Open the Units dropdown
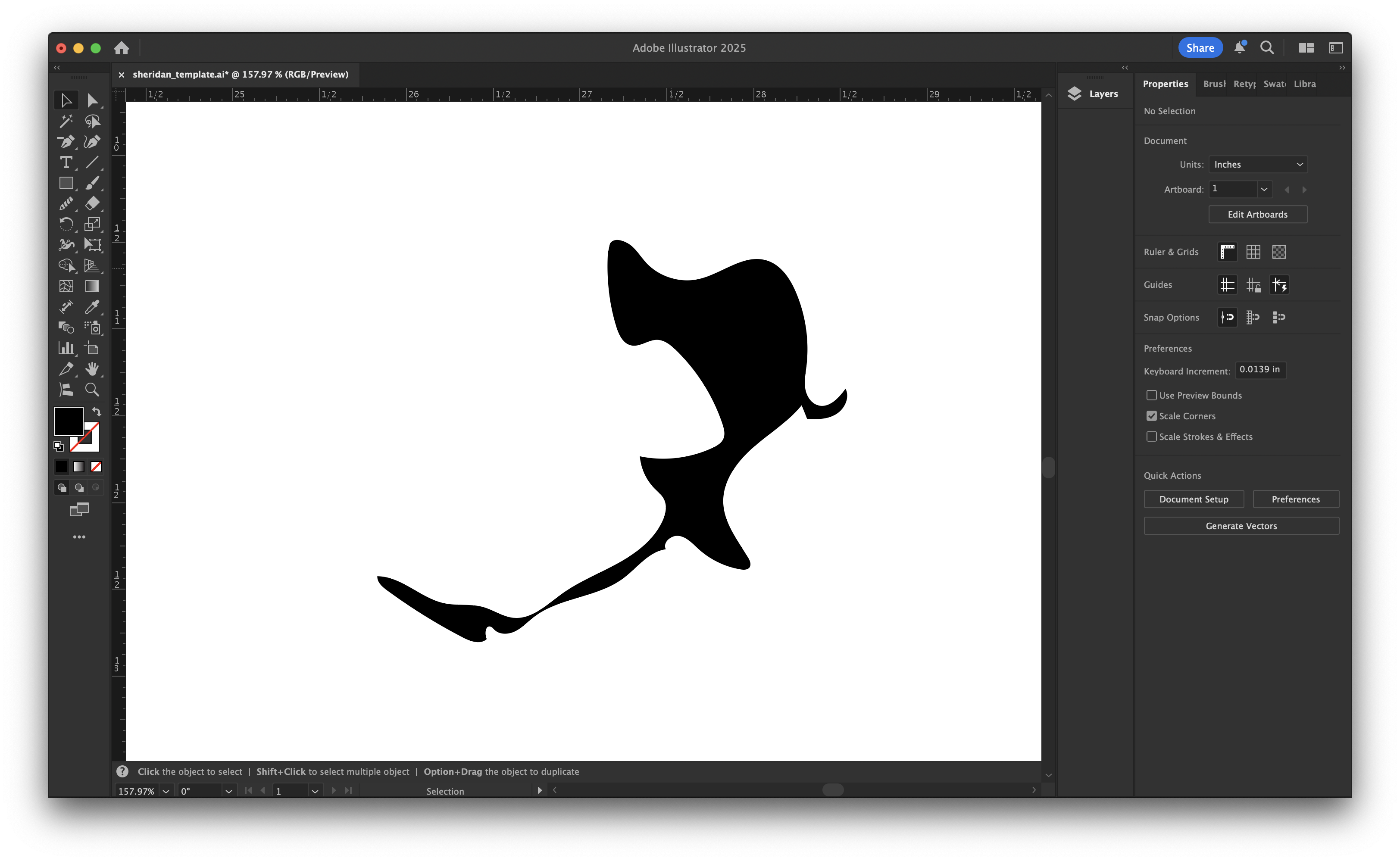The height and width of the screenshot is (861, 1400). pos(1258,164)
